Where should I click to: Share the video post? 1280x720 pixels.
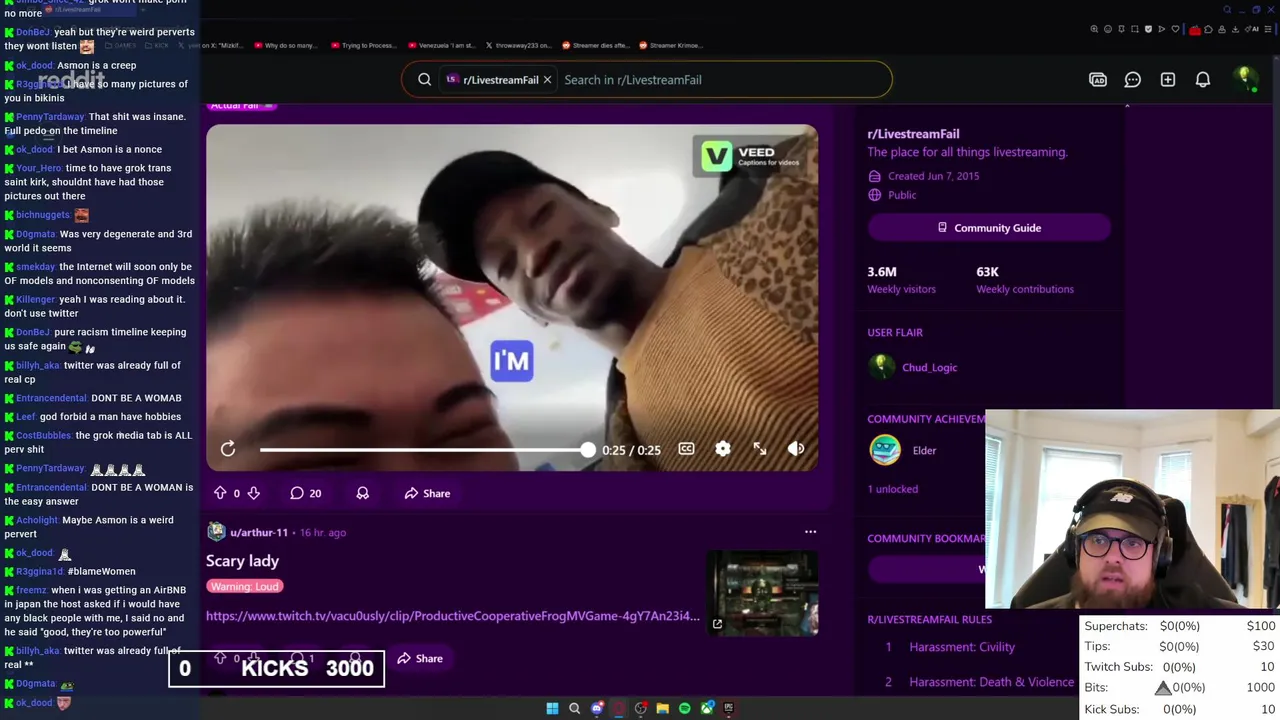(x=427, y=493)
